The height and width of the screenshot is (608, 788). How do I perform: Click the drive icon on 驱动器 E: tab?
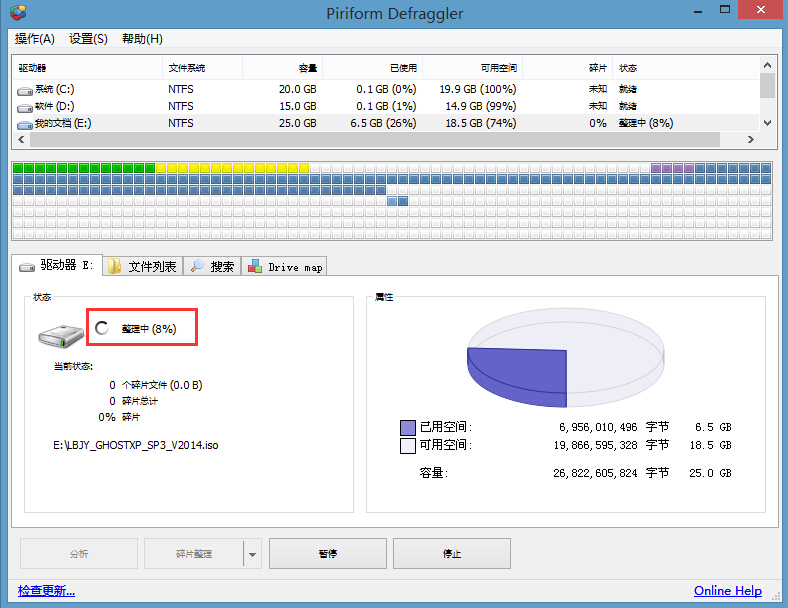tap(27, 267)
